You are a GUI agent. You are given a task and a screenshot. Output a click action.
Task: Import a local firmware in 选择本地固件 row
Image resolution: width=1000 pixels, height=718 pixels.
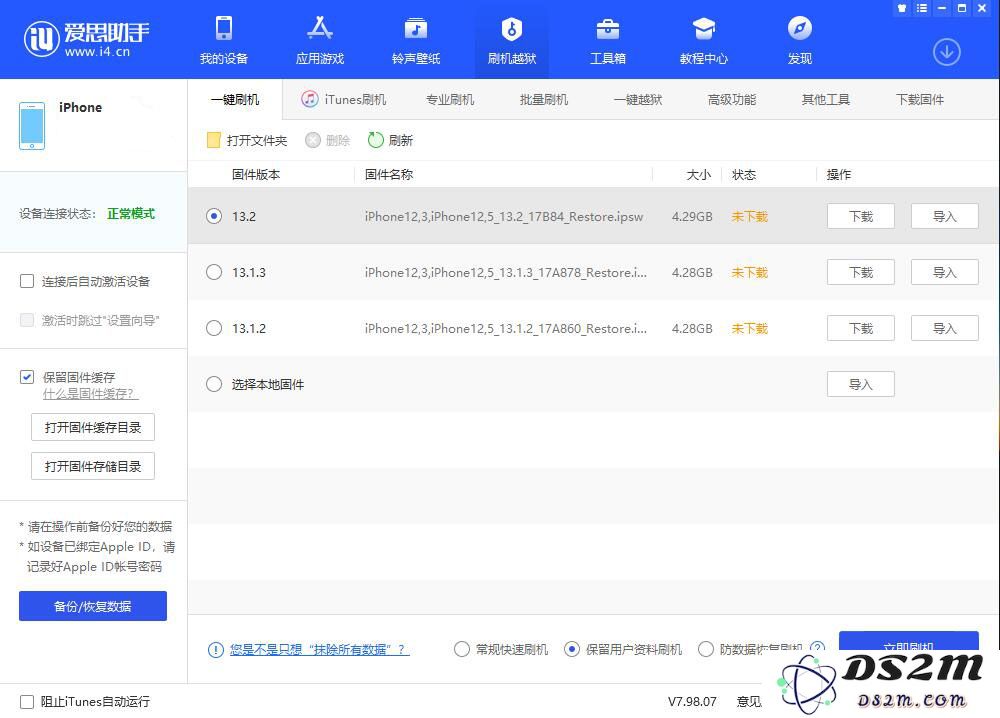(861, 385)
